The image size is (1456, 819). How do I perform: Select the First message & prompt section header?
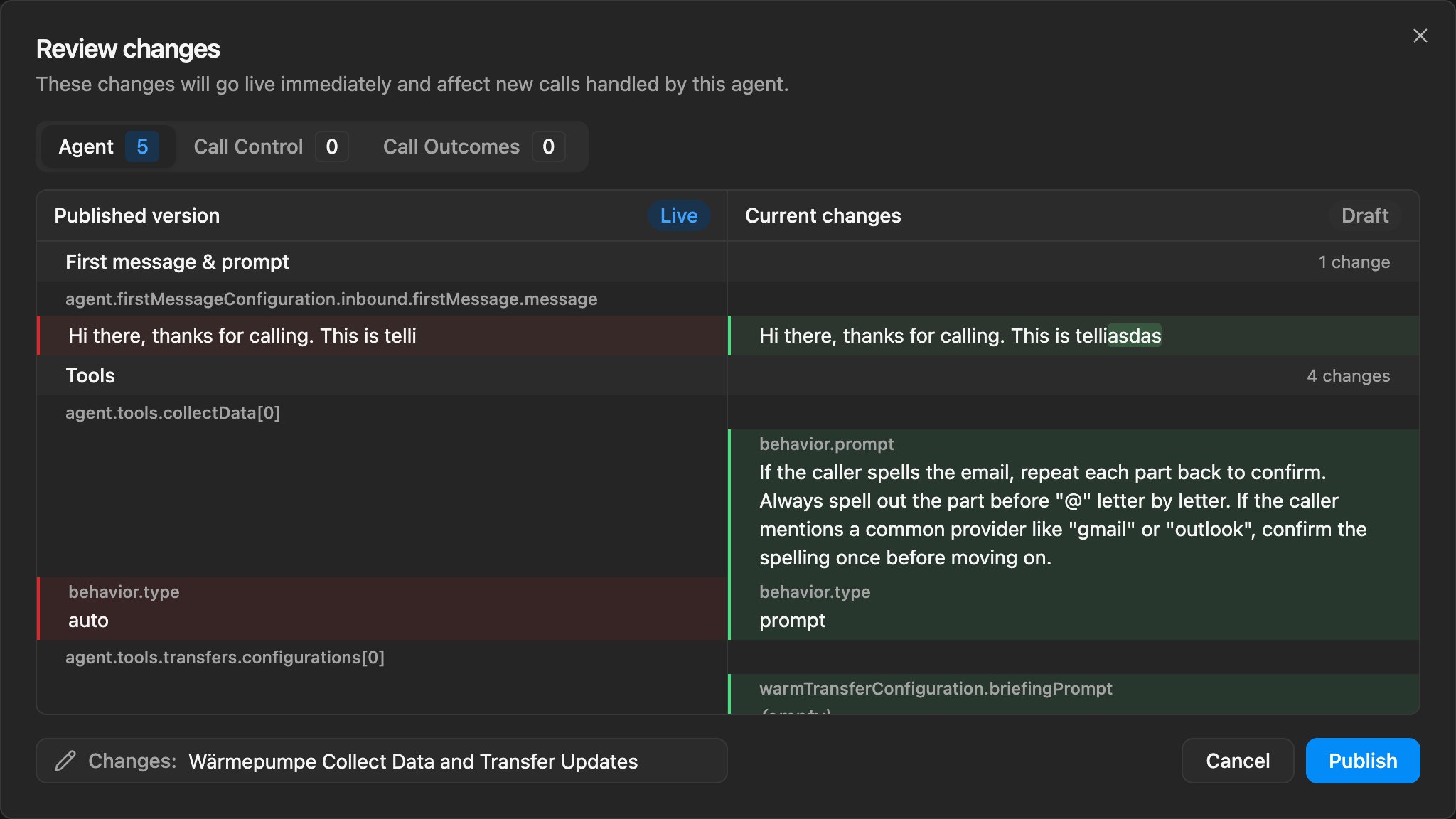click(177, 262)
